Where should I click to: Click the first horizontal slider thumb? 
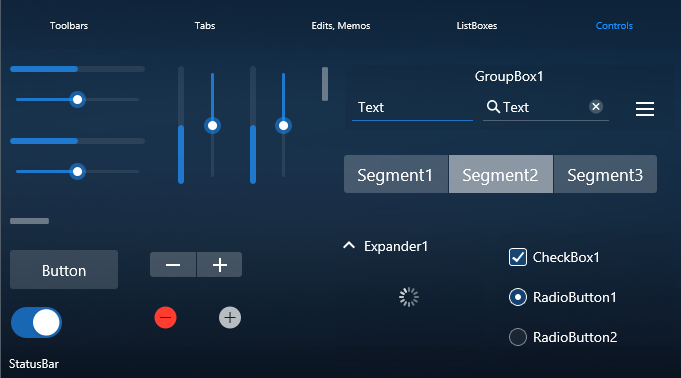click(x=77, y=99)
